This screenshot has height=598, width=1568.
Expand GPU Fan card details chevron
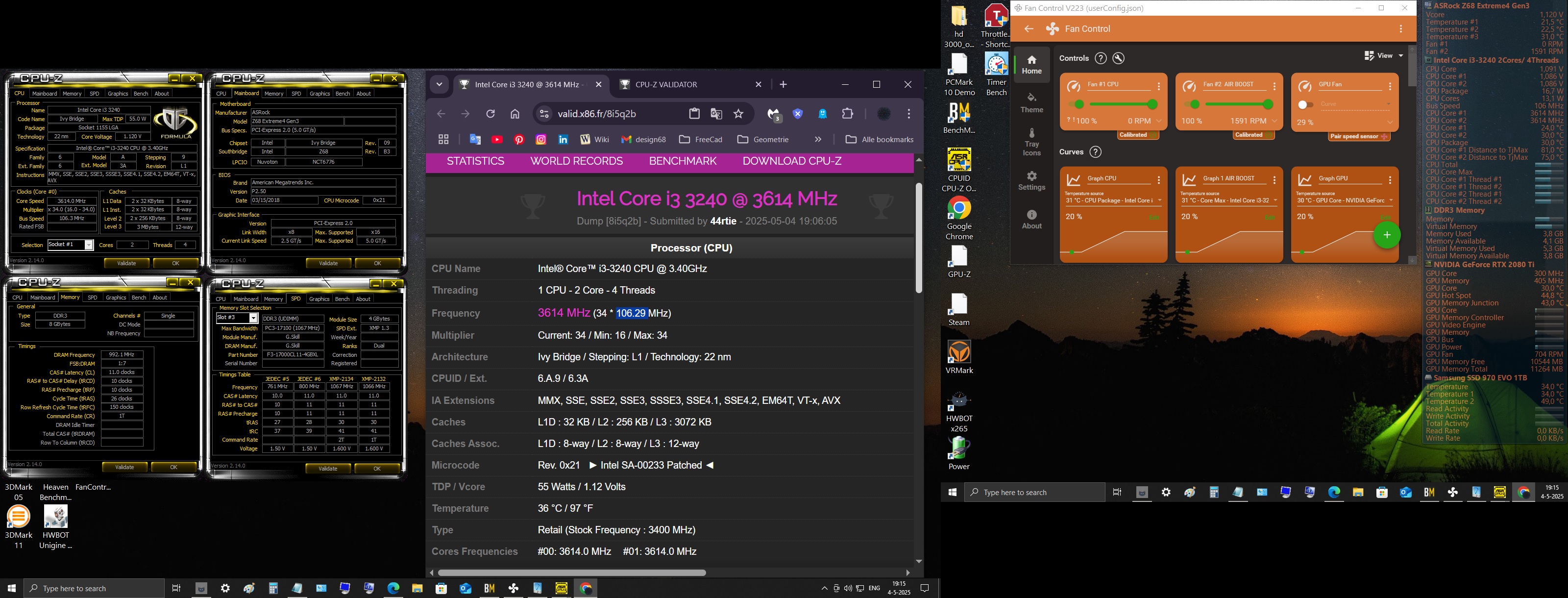[x=1390, y=123]
